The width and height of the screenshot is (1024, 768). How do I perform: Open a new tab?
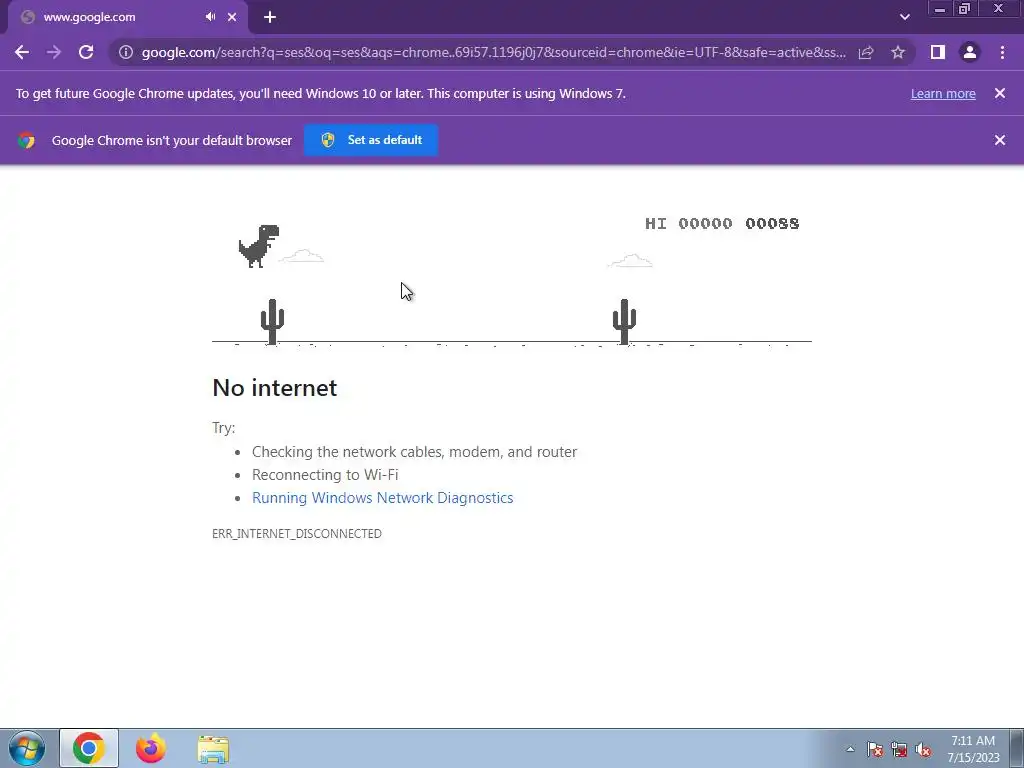tap(270, 17)
